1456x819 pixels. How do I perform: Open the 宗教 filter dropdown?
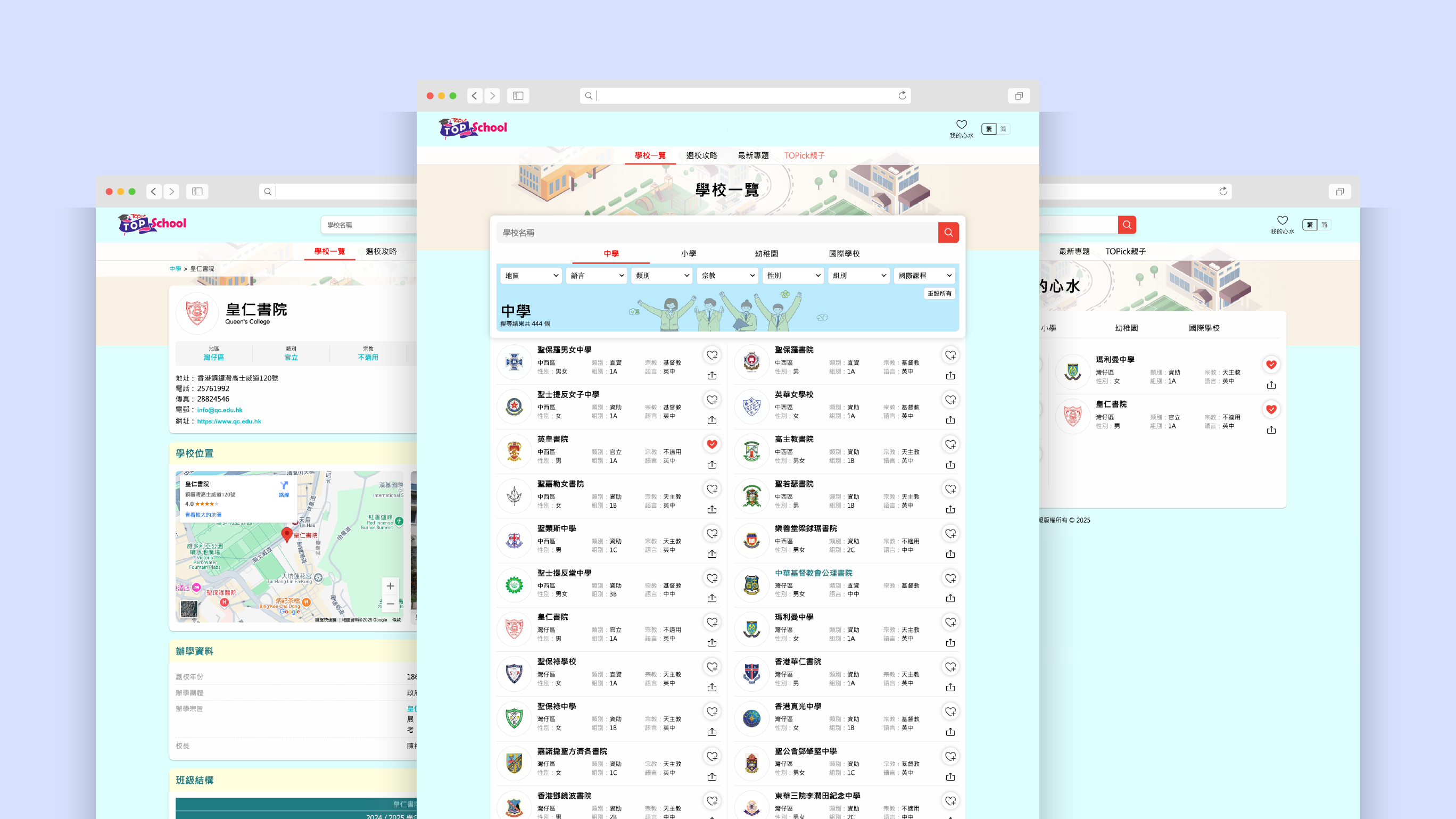coord(727,276)
